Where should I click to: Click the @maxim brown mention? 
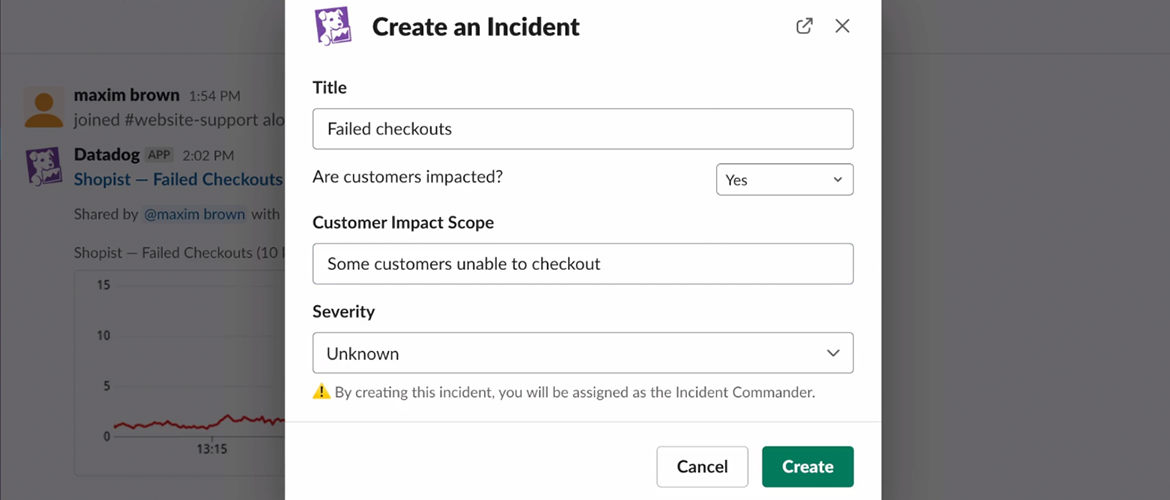coord(194,214)
